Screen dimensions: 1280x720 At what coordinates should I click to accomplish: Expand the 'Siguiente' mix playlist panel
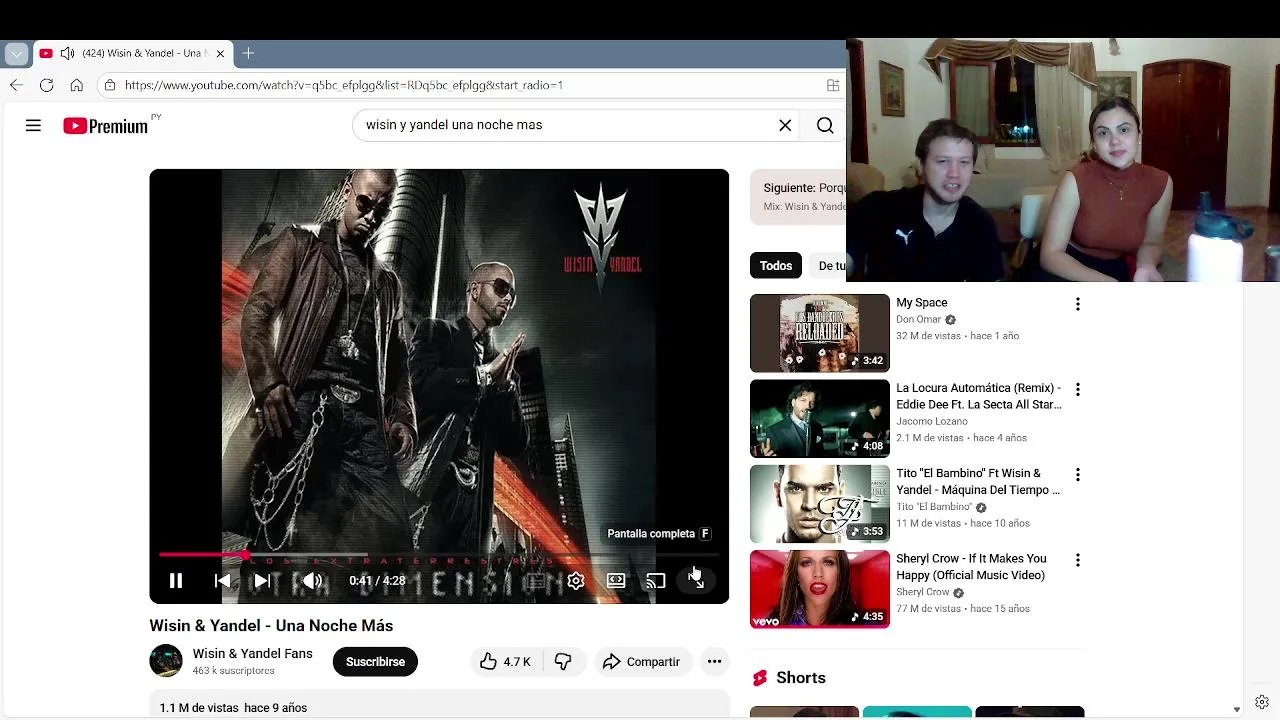pyautogui.click(x=798, y=197)
